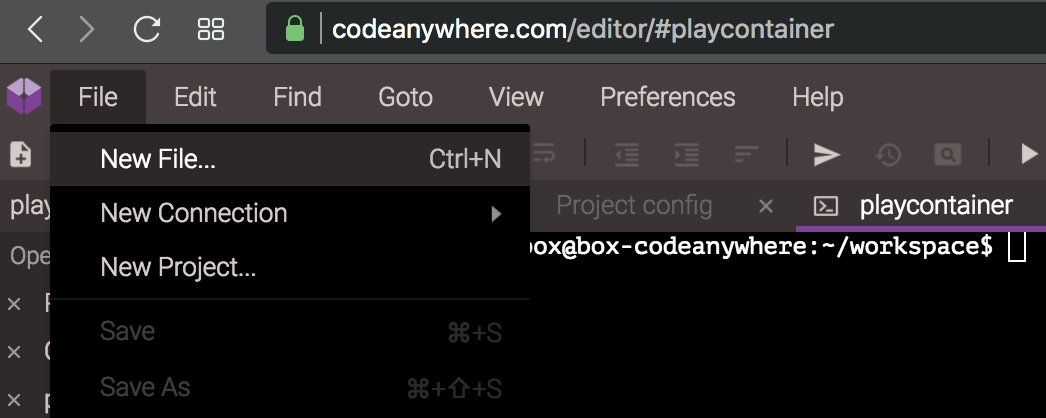Click the Codeanywhere purple logo icon
Screen dimensions: 1046x418
(x=24, y=96)
